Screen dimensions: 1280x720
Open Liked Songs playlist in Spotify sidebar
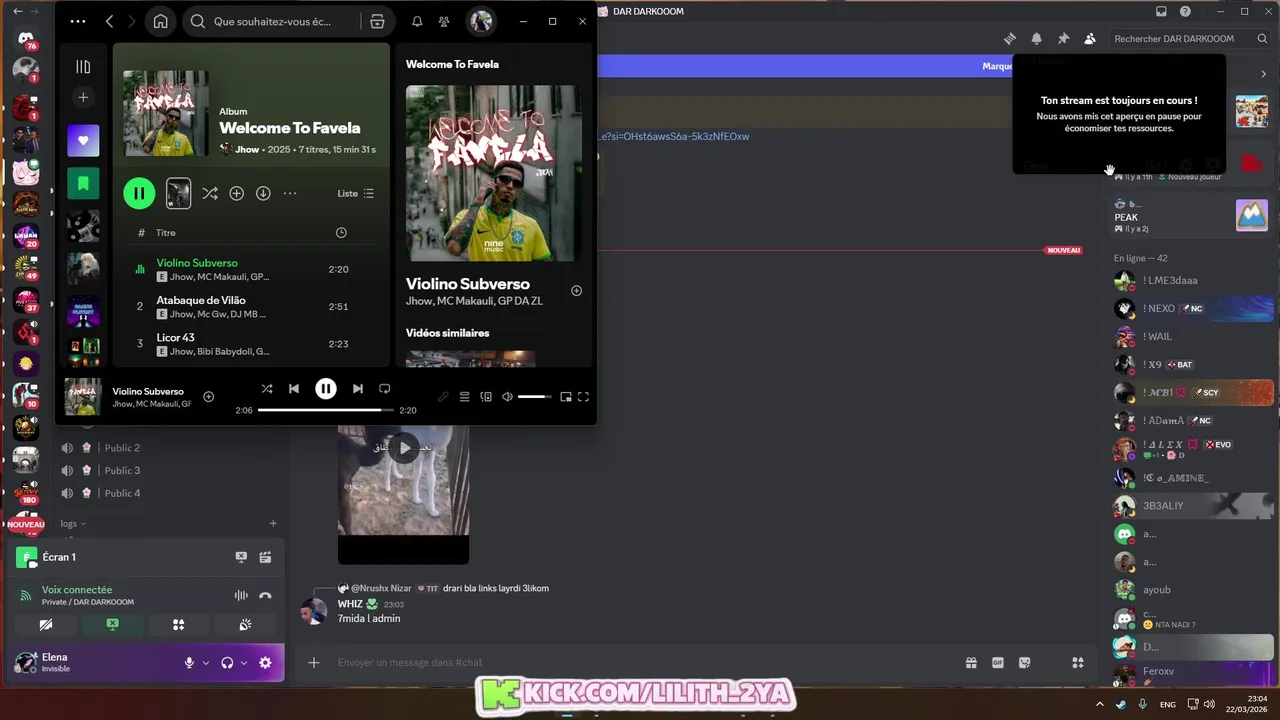pyautogui.click(x=83, y=140)
